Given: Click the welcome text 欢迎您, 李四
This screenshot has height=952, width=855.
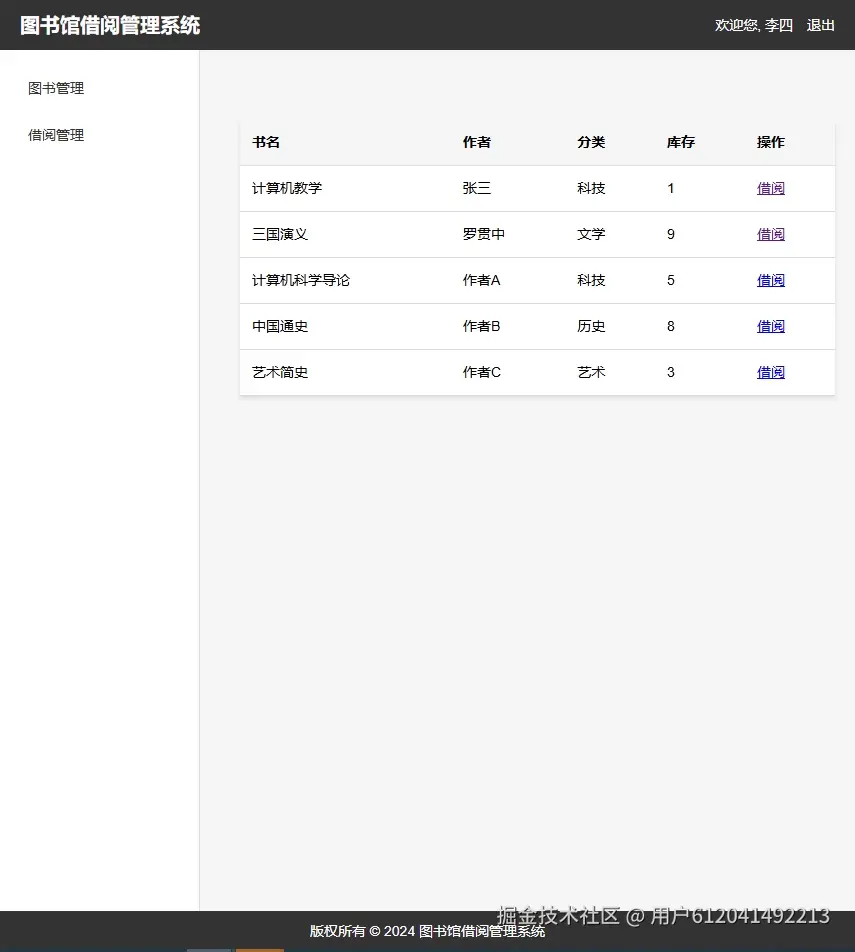Looking at the screenshot, I should coord(752,25).
